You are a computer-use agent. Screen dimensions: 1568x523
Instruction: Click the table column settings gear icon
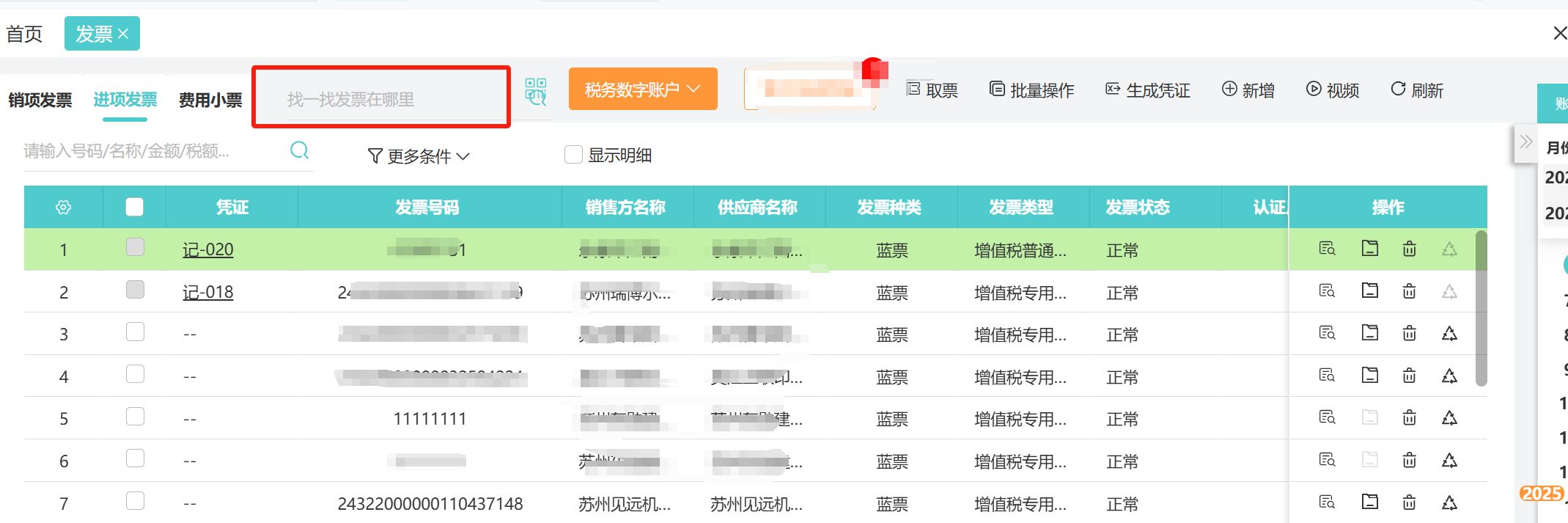coord(64,208)
